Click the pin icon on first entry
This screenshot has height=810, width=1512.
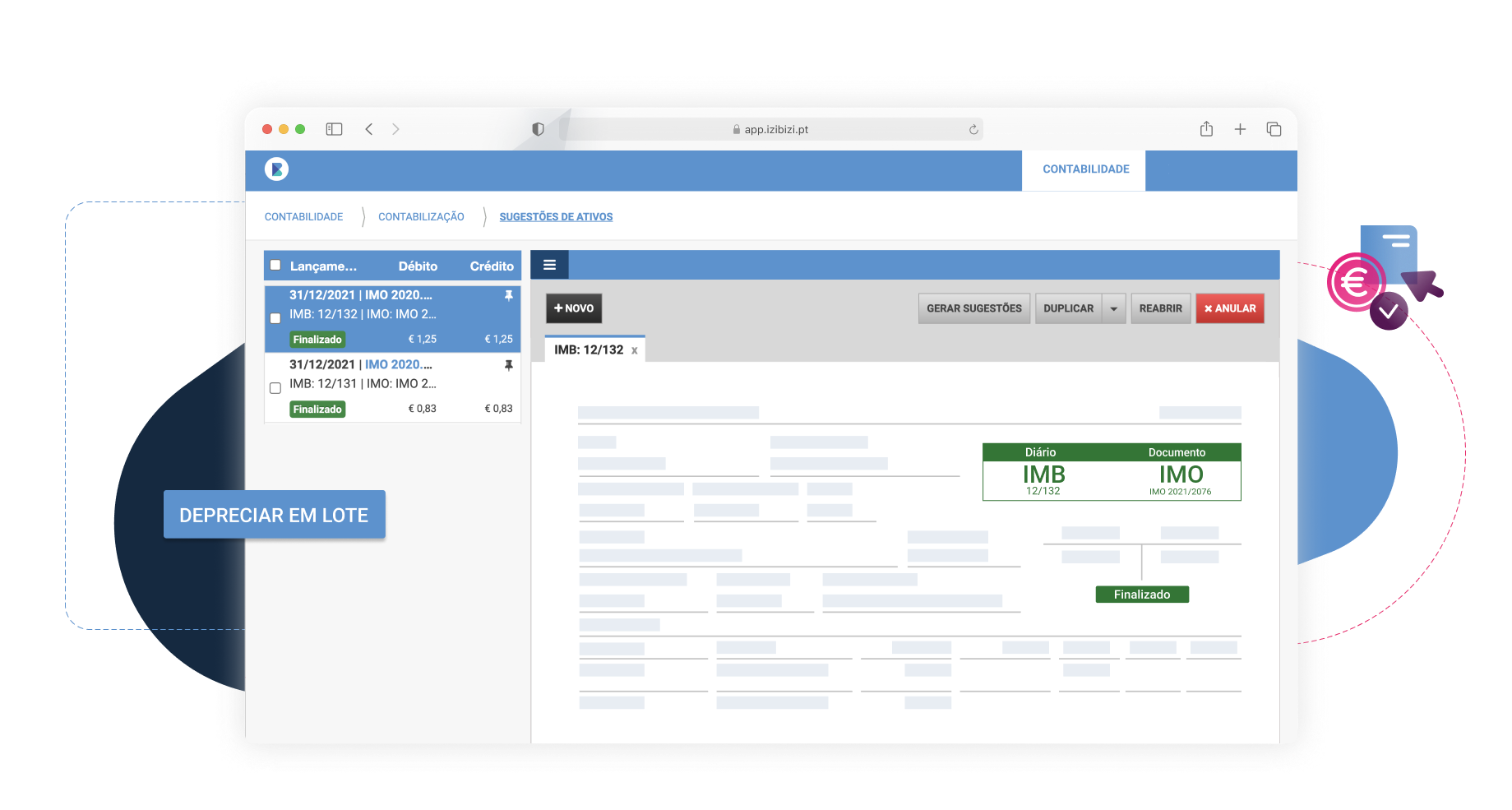508,295
